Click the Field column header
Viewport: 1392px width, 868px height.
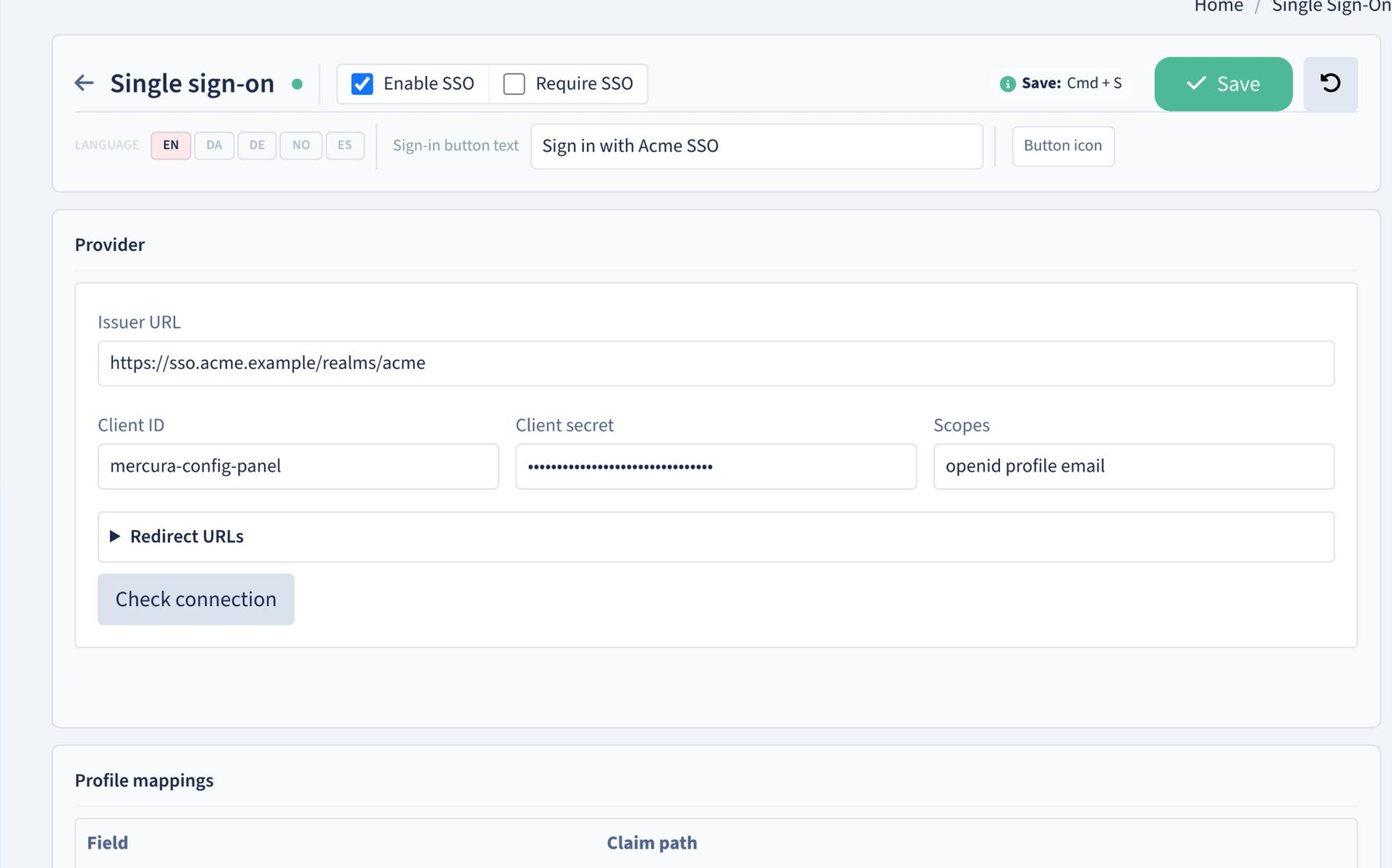click(x=107, y=842)
